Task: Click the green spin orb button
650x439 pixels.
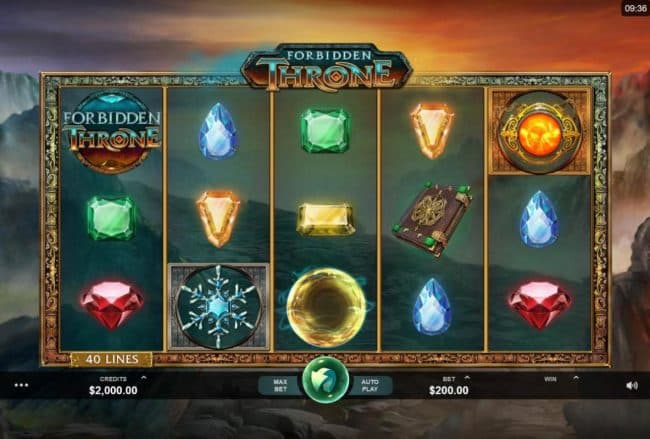Action: click(325, 380)
